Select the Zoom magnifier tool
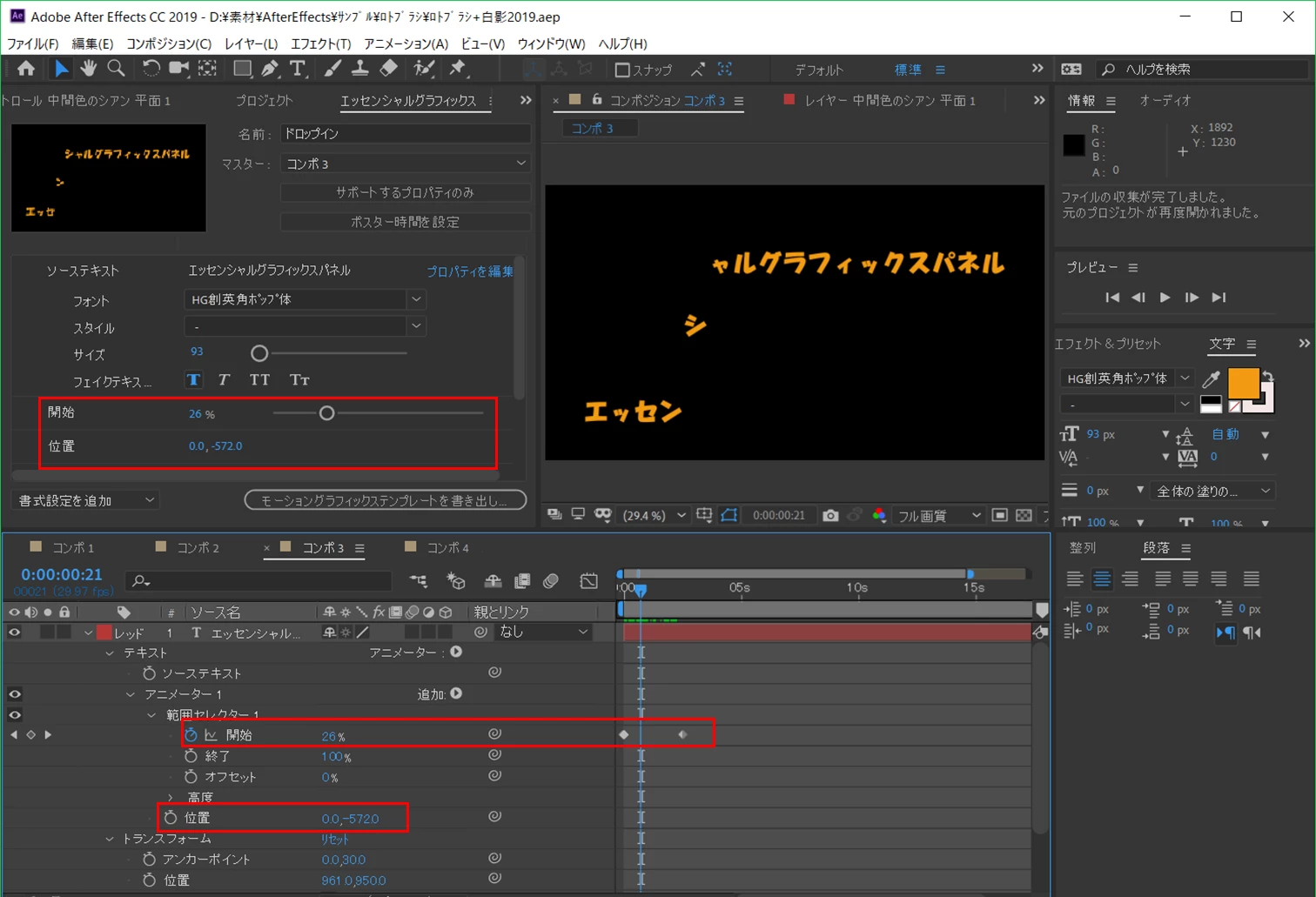Image resolution: width=1316 pixels, height=897 pixels. [x=116, y=69]
